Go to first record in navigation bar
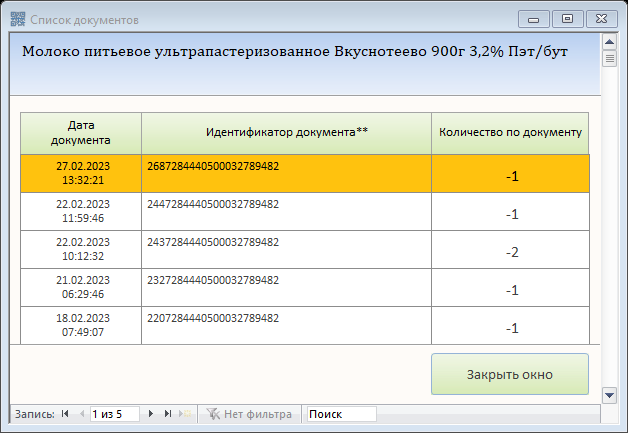This screenshot has height=433, width=628. (66, 413)
